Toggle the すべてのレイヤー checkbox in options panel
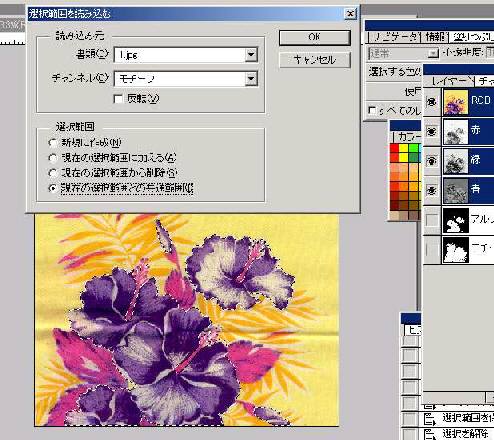 (372, 110)
